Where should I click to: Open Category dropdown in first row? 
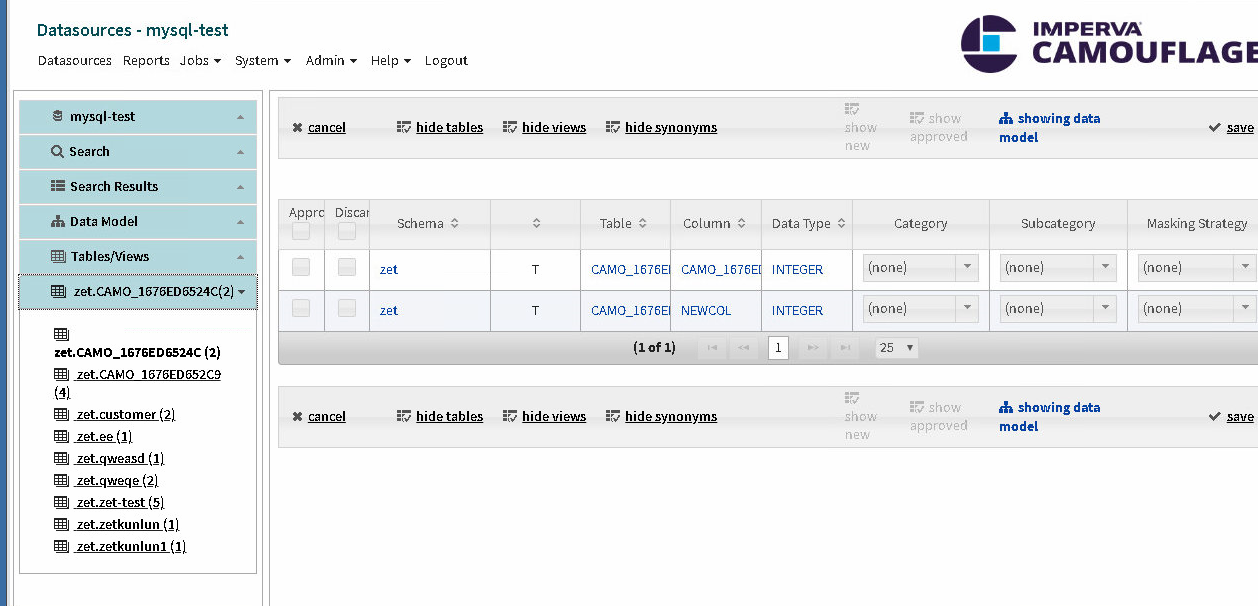click(x=920, y=267)
